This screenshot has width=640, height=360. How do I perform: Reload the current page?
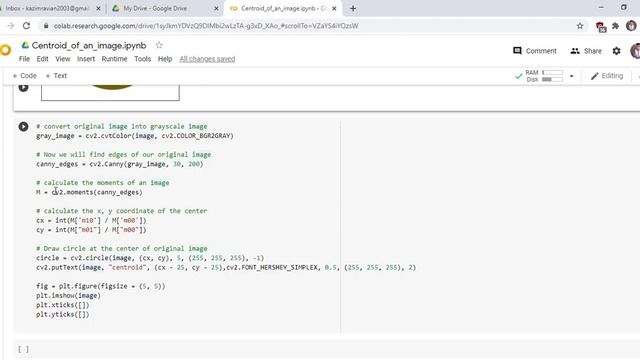coord(27,26)
